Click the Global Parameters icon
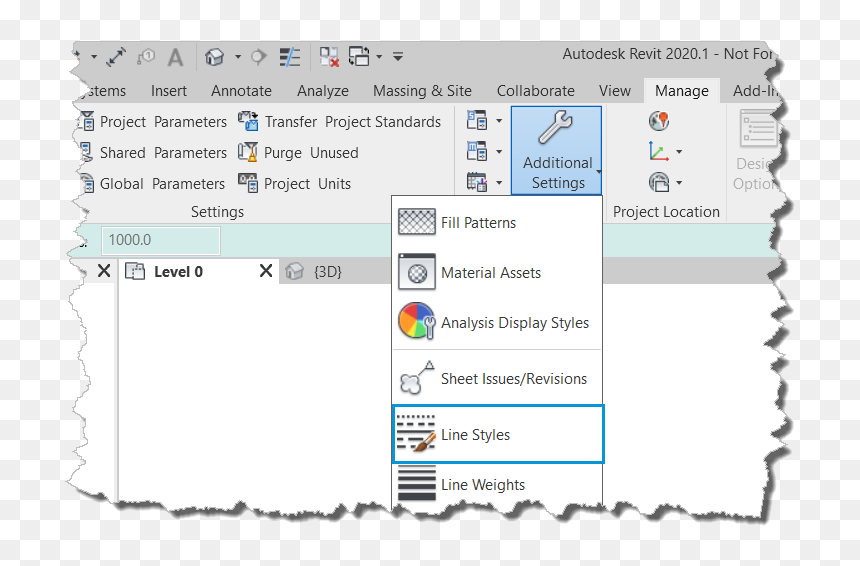 coord(87,183)
